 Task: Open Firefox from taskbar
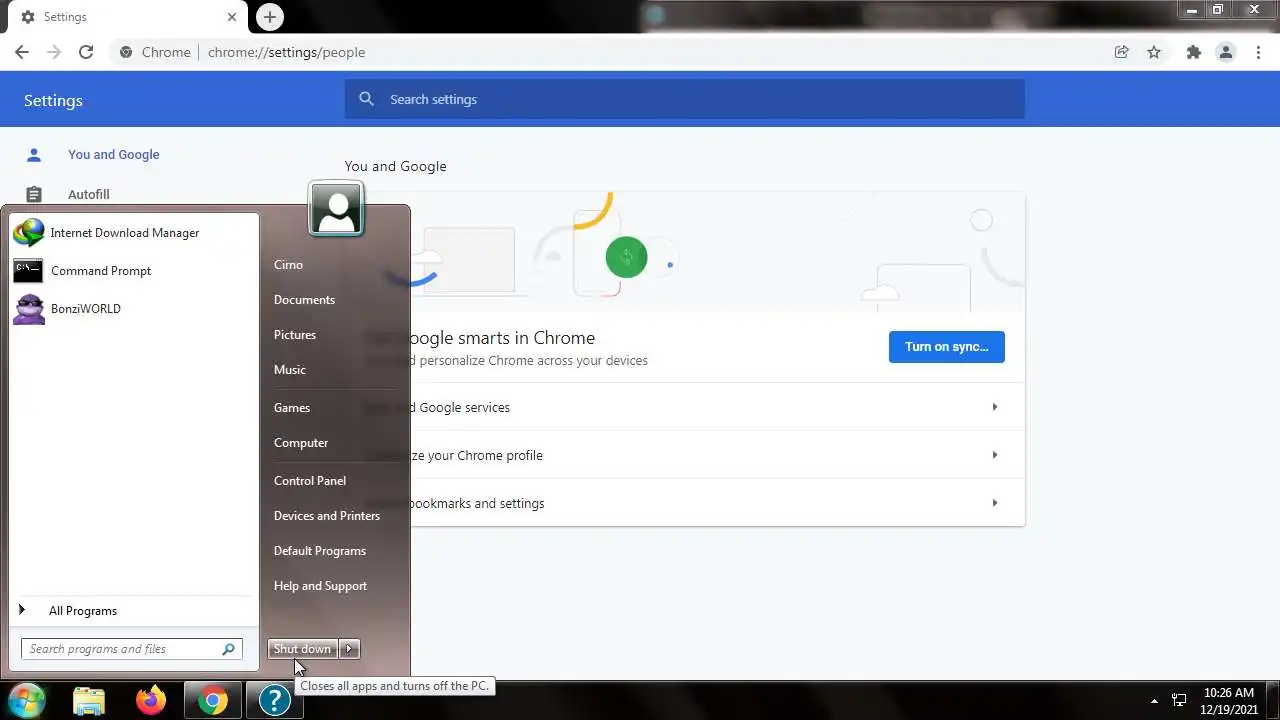151,700
